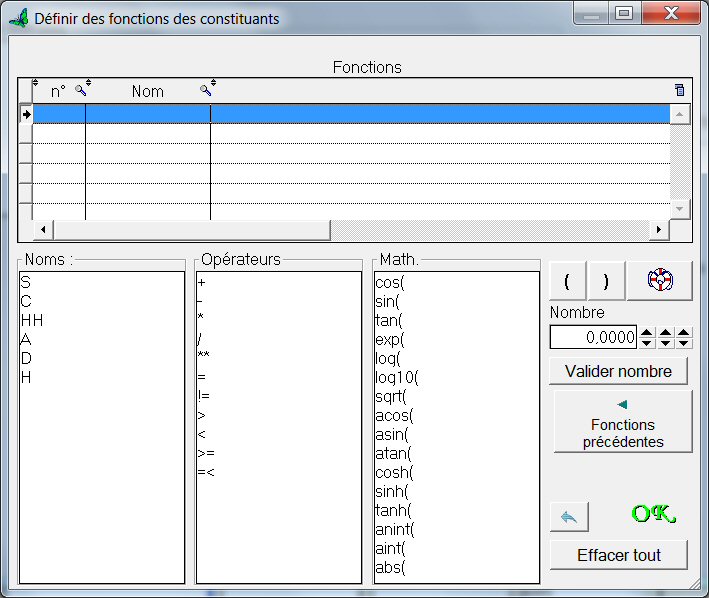Choose abs( in the Math list
The height and width of the screenshot is (598, 709).
[x=390, y=567]
